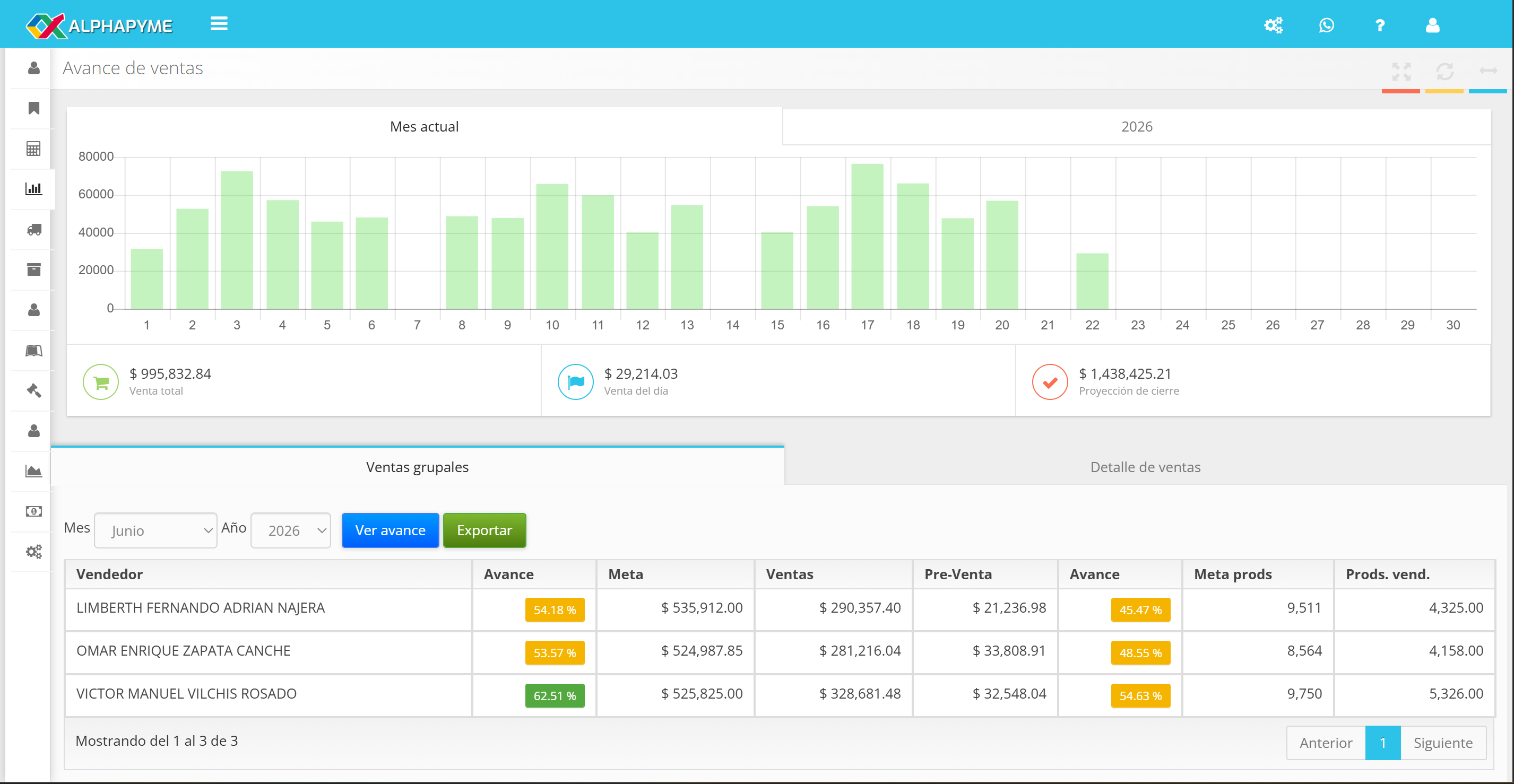Viewport: 1514px width, 784px height.
Task: Open the user profile icon in top bar
Action: [1433, 25]
